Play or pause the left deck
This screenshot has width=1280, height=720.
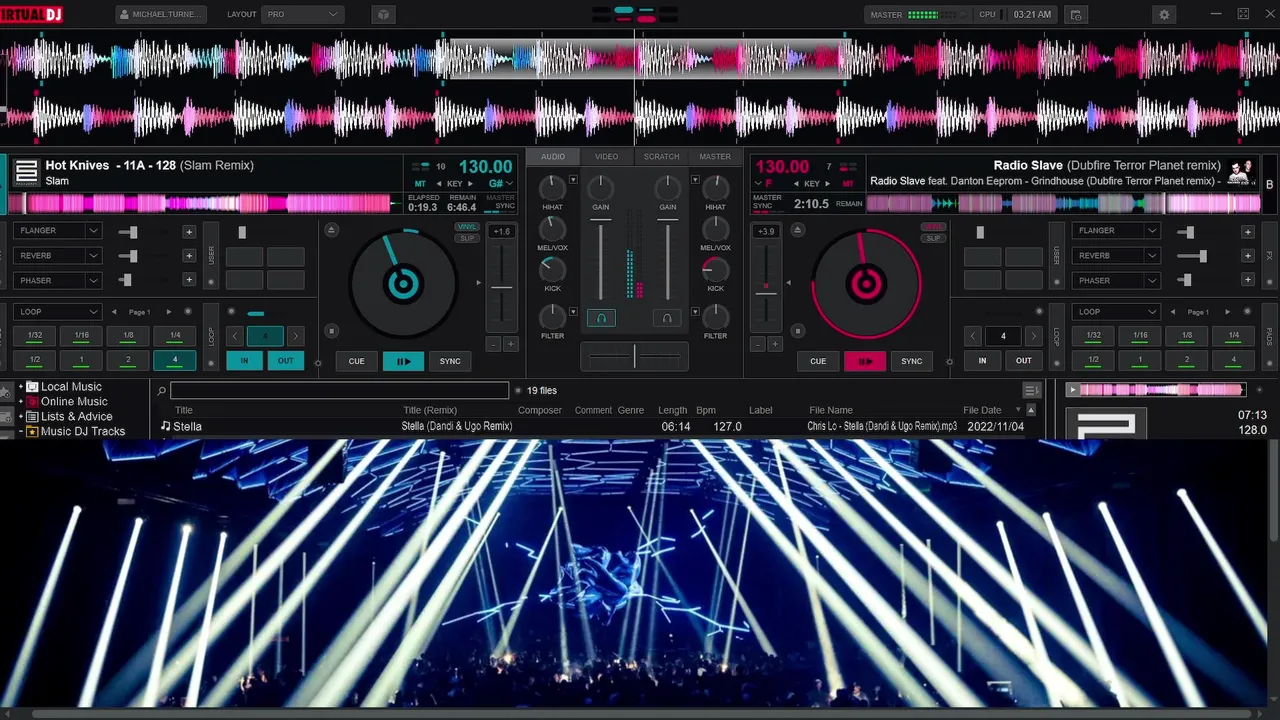click(x=403, y=361)
